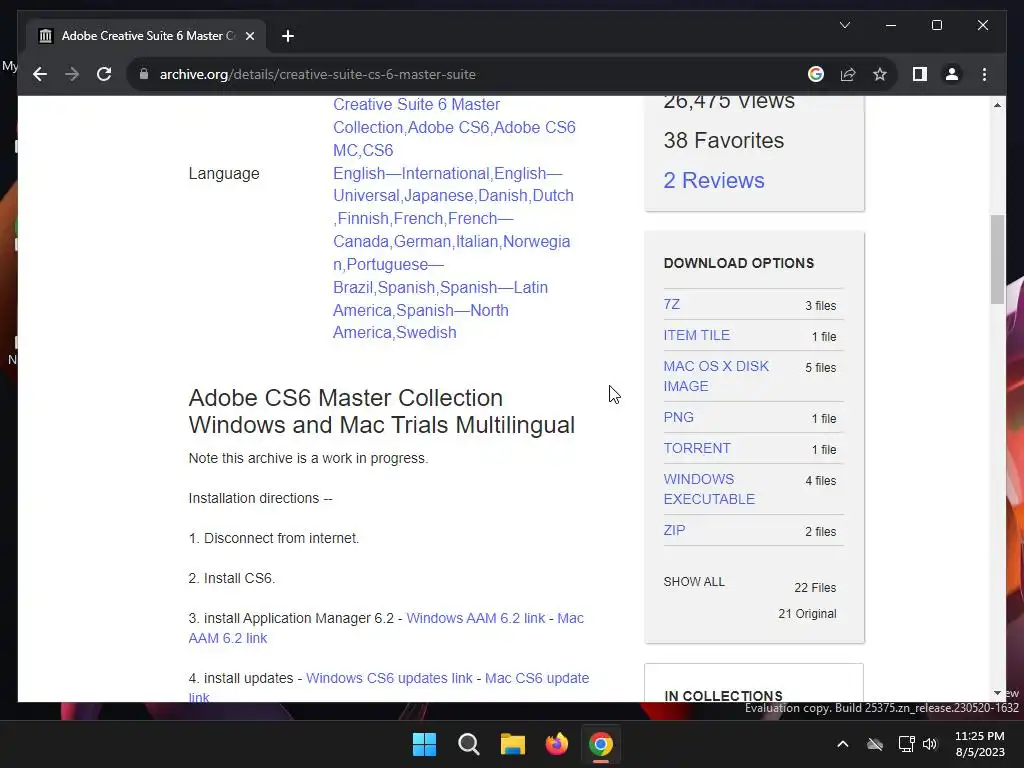Click SHOW ALL files

point(694,582)
